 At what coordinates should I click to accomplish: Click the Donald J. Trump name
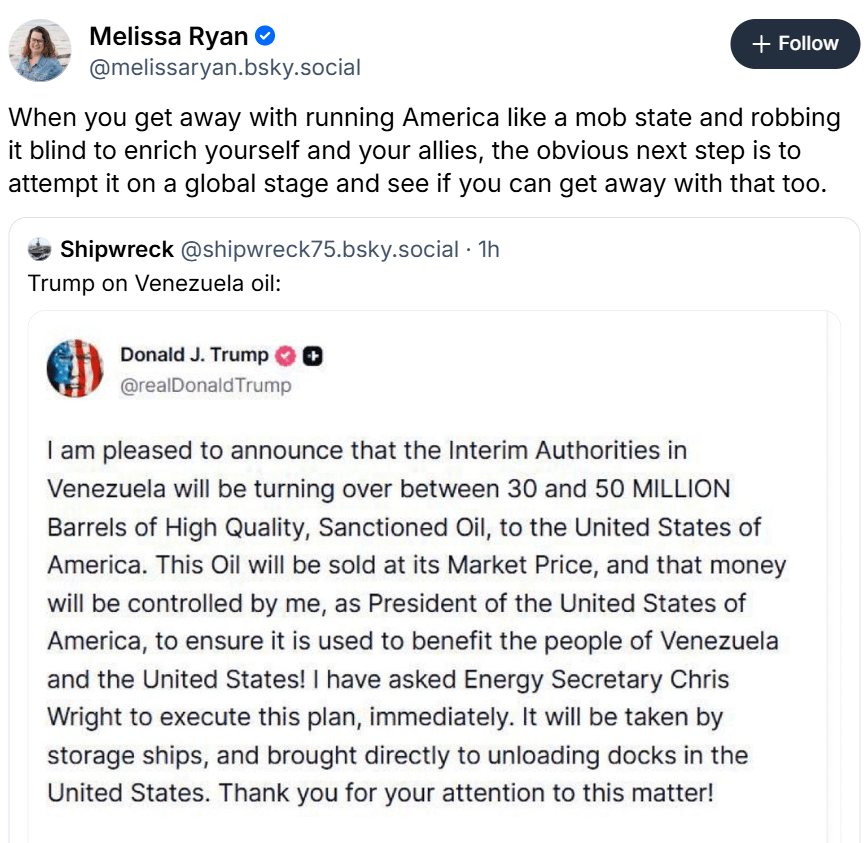coord(194,355)
